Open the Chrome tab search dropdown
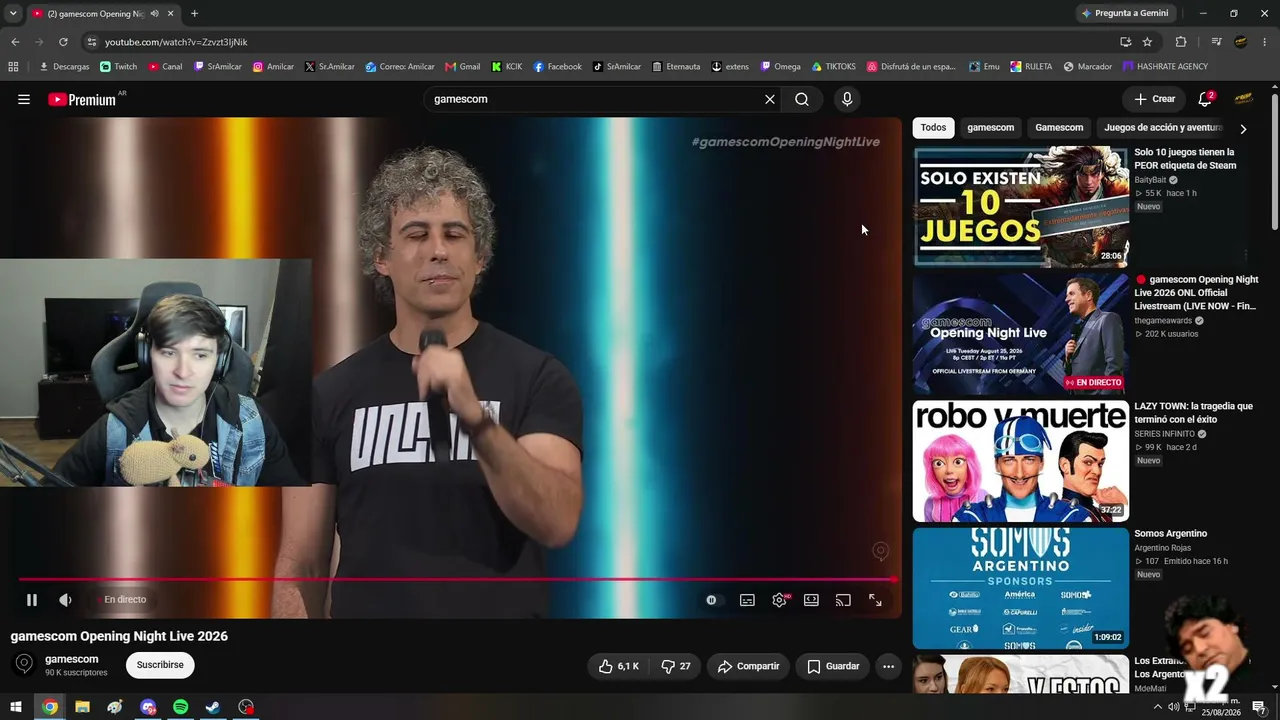 [13, 13]
